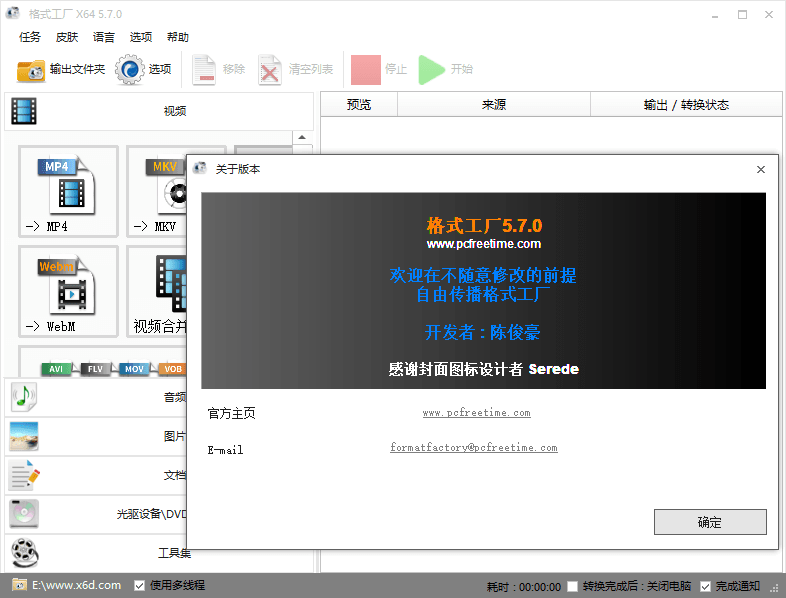
Task: Select the -> MKV conversion icon
Action: tap(160, 192)
